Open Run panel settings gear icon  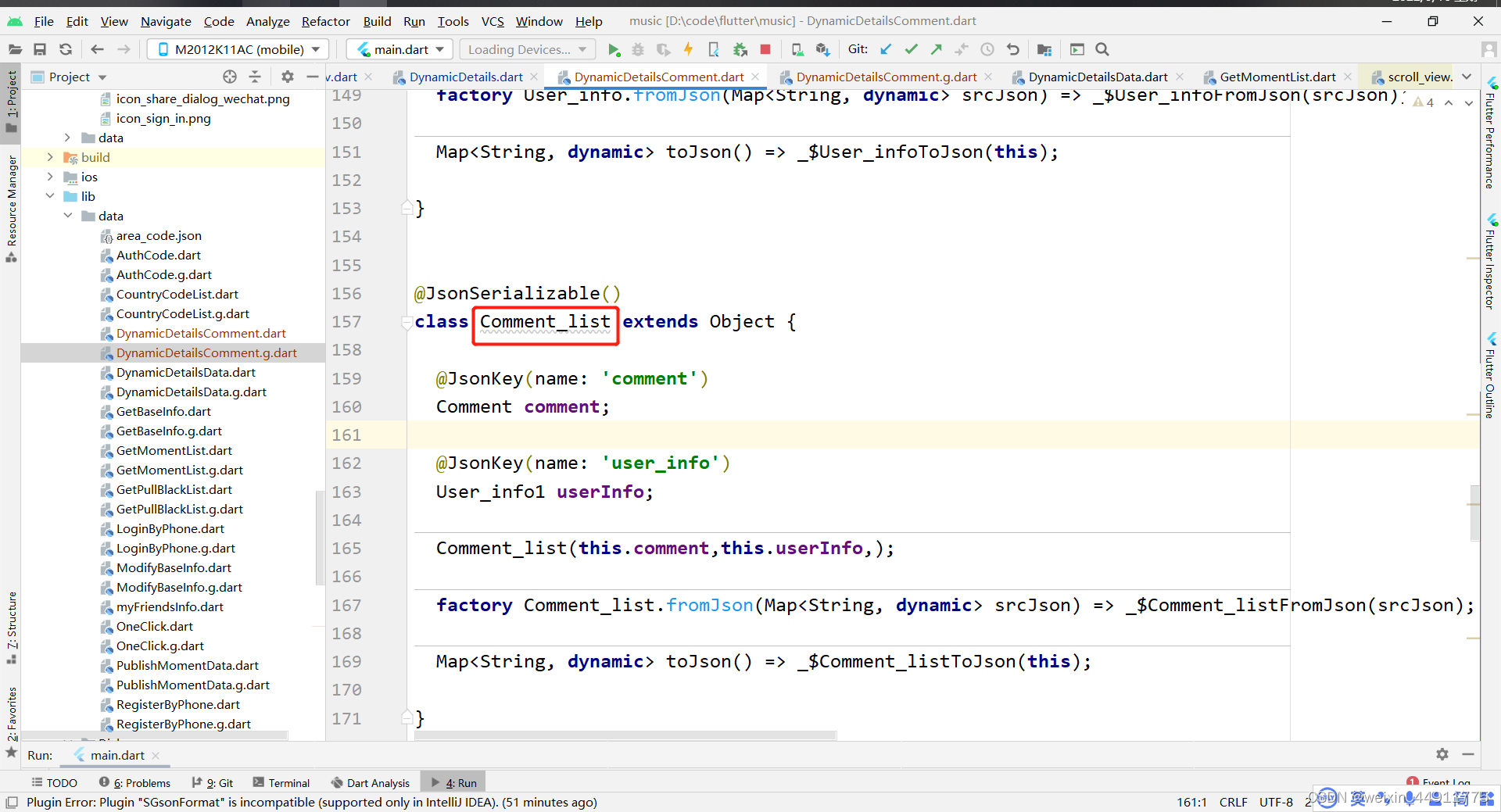pyautogui.click(x=1442, y=754)
